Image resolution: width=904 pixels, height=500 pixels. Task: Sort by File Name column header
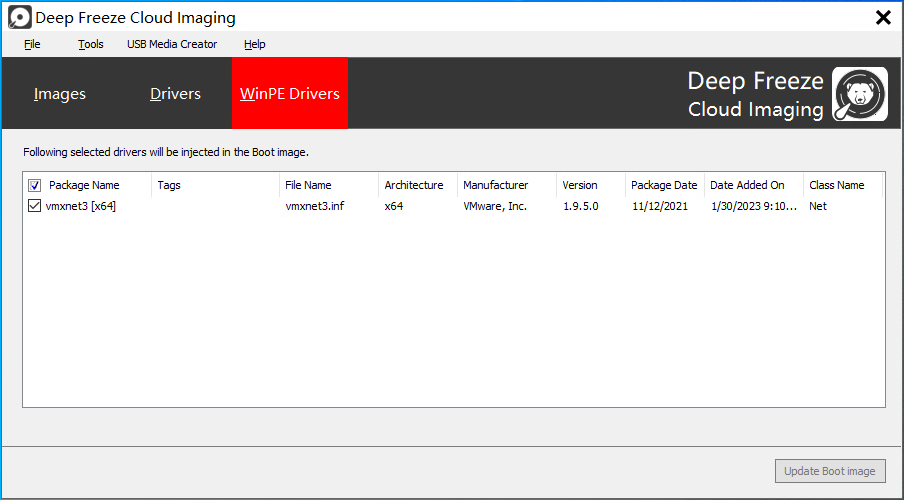[329, 185]
